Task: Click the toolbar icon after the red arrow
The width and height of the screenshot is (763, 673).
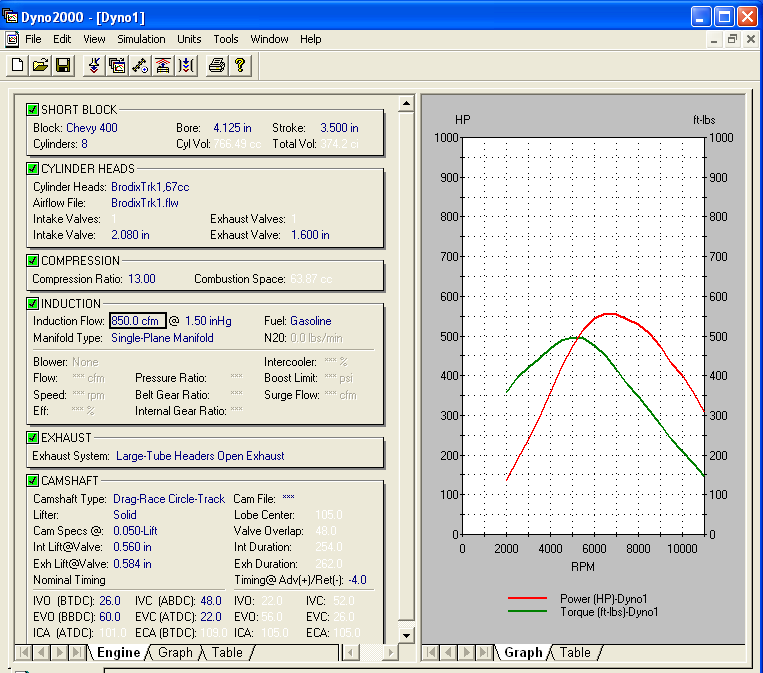Action: coord(117,65)
